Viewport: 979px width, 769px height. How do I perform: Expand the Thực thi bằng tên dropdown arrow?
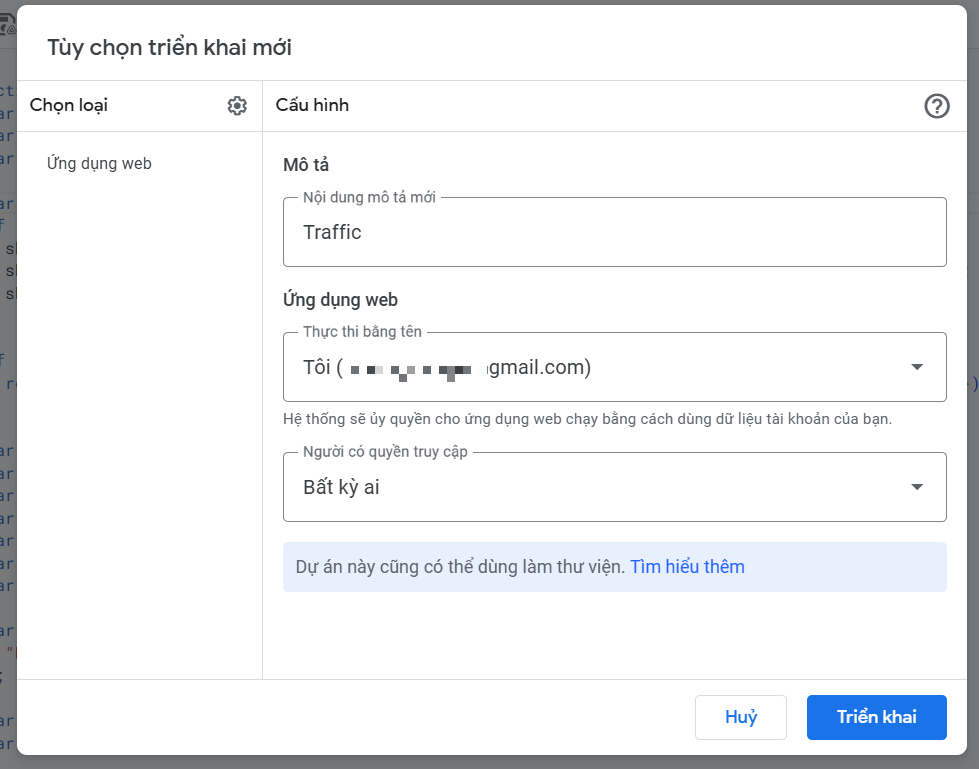click(917, 367)
